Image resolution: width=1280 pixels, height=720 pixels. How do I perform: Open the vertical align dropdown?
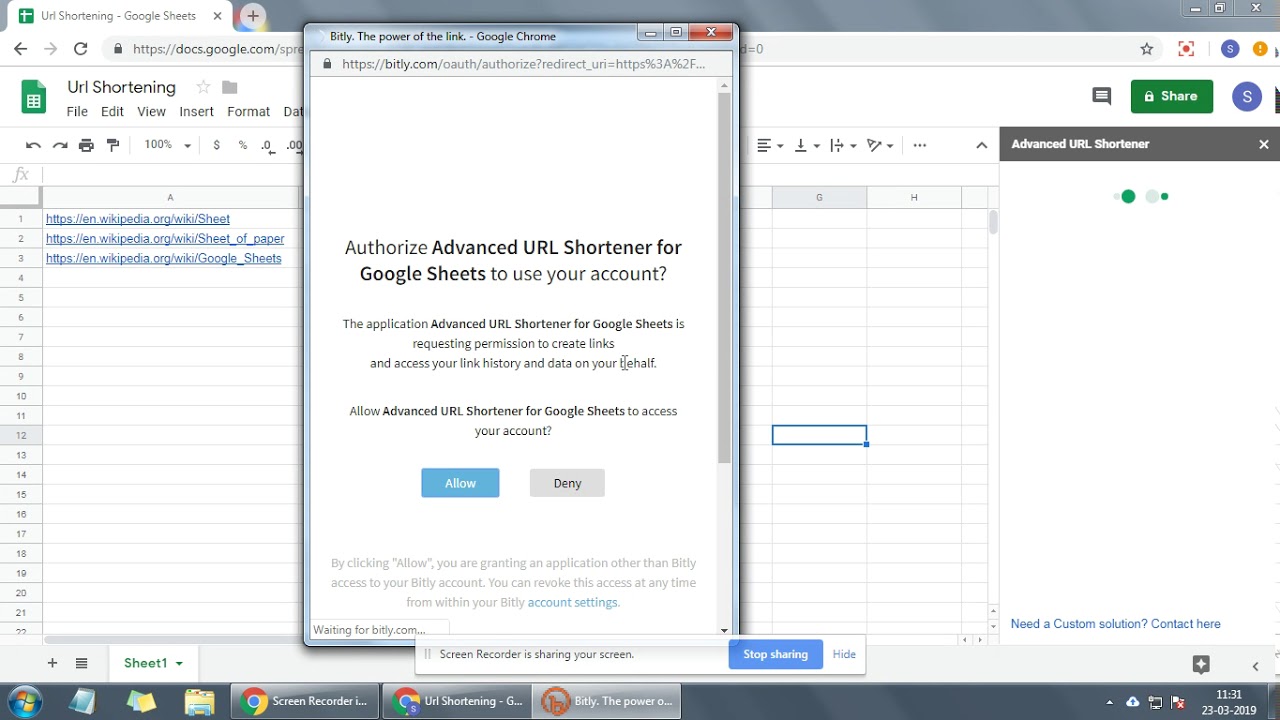pyautogui.click(x=807, y=145)
